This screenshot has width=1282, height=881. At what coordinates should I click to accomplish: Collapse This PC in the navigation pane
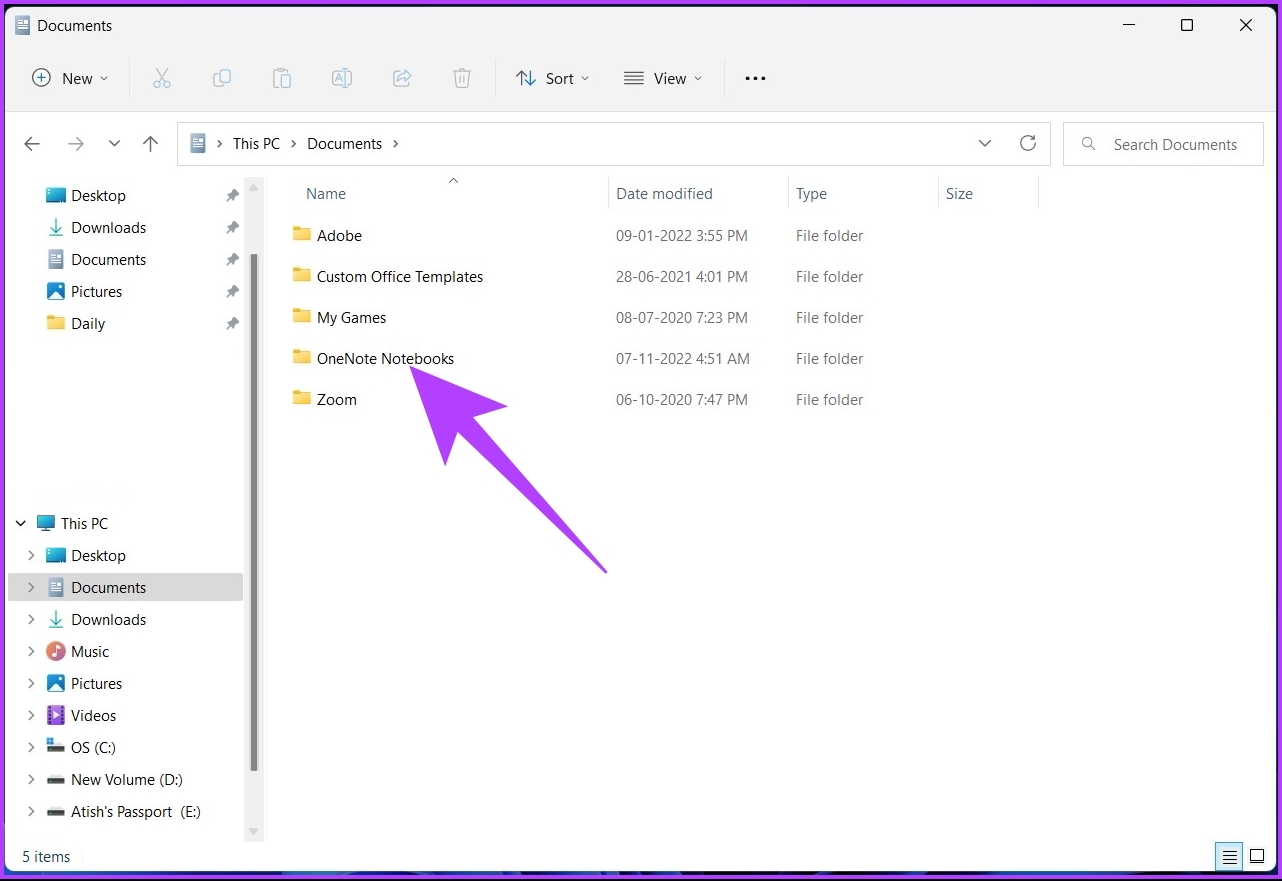pos(20,522)
